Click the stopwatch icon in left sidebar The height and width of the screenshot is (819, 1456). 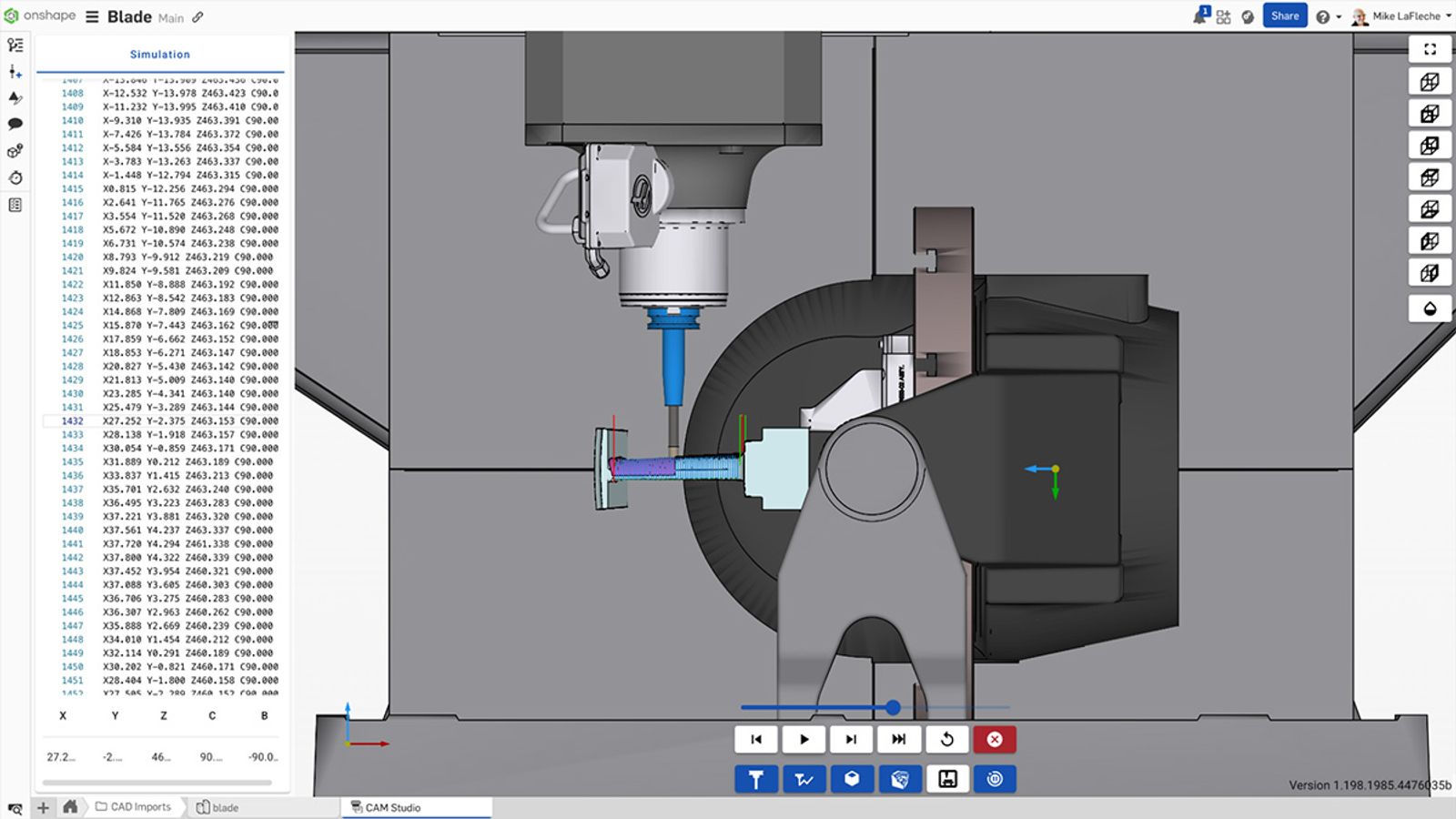[x=15, y=177]
